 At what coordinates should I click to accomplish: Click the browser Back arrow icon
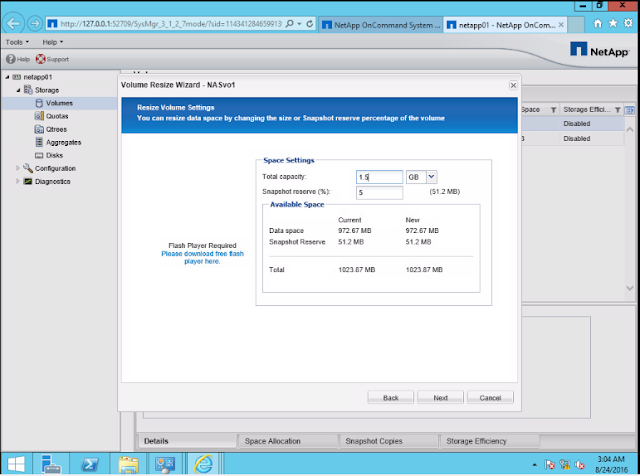[x=13, y=24]
